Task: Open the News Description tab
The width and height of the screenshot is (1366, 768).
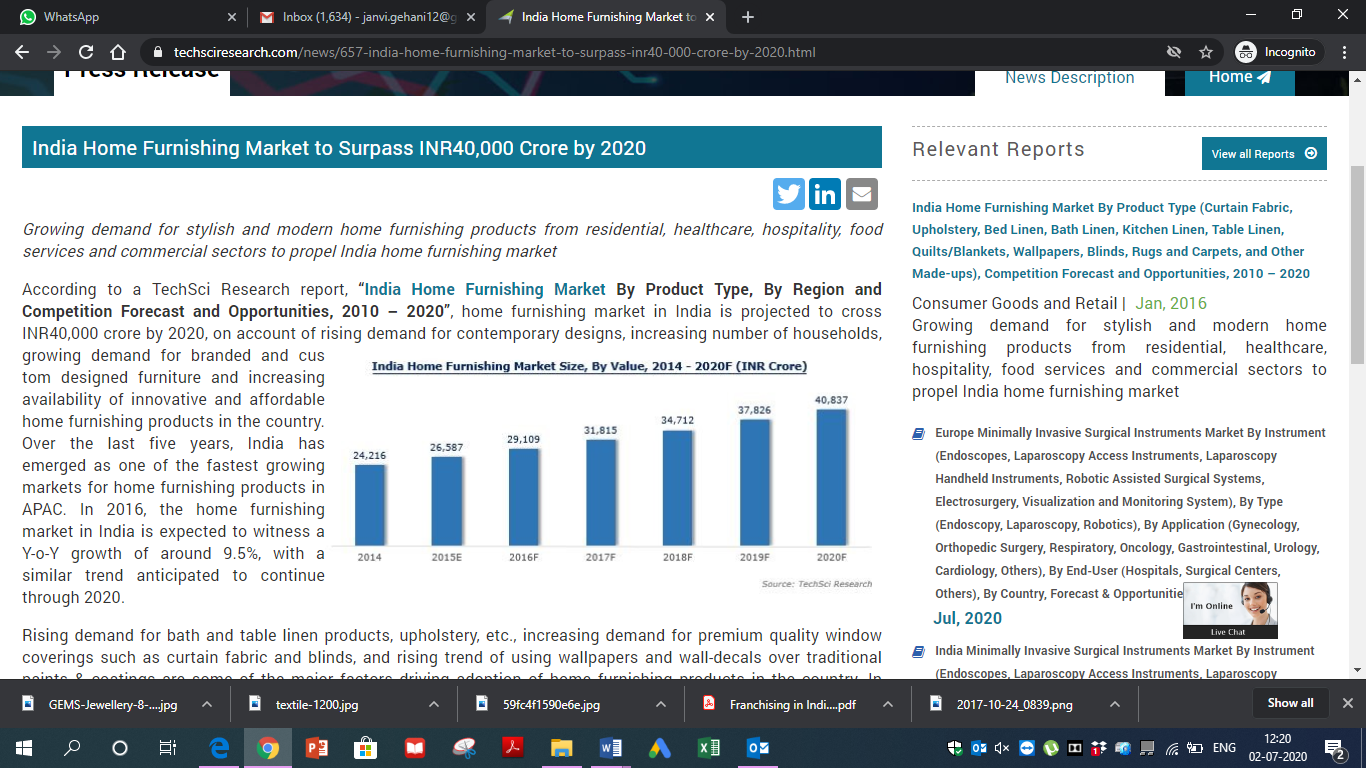Action: coord(1069,78)
